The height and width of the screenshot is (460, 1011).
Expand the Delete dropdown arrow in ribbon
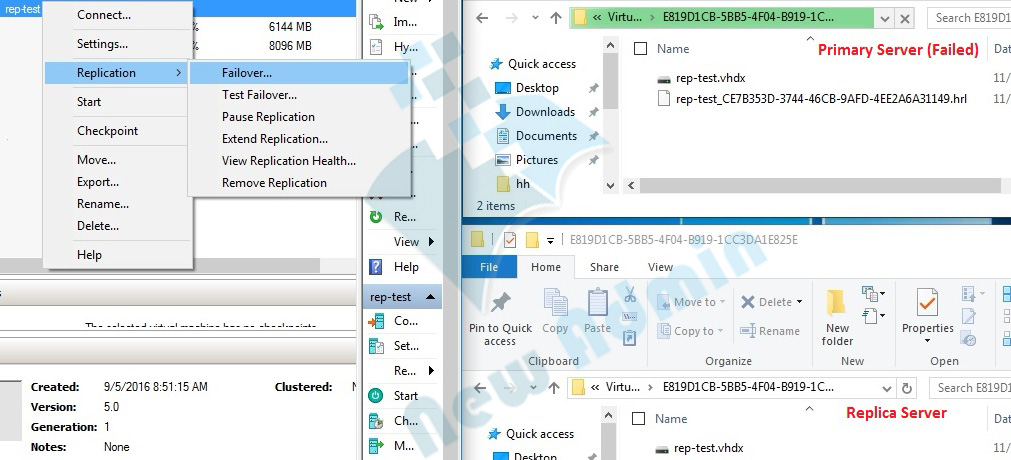pyautogui.click(x=800, y=302)
